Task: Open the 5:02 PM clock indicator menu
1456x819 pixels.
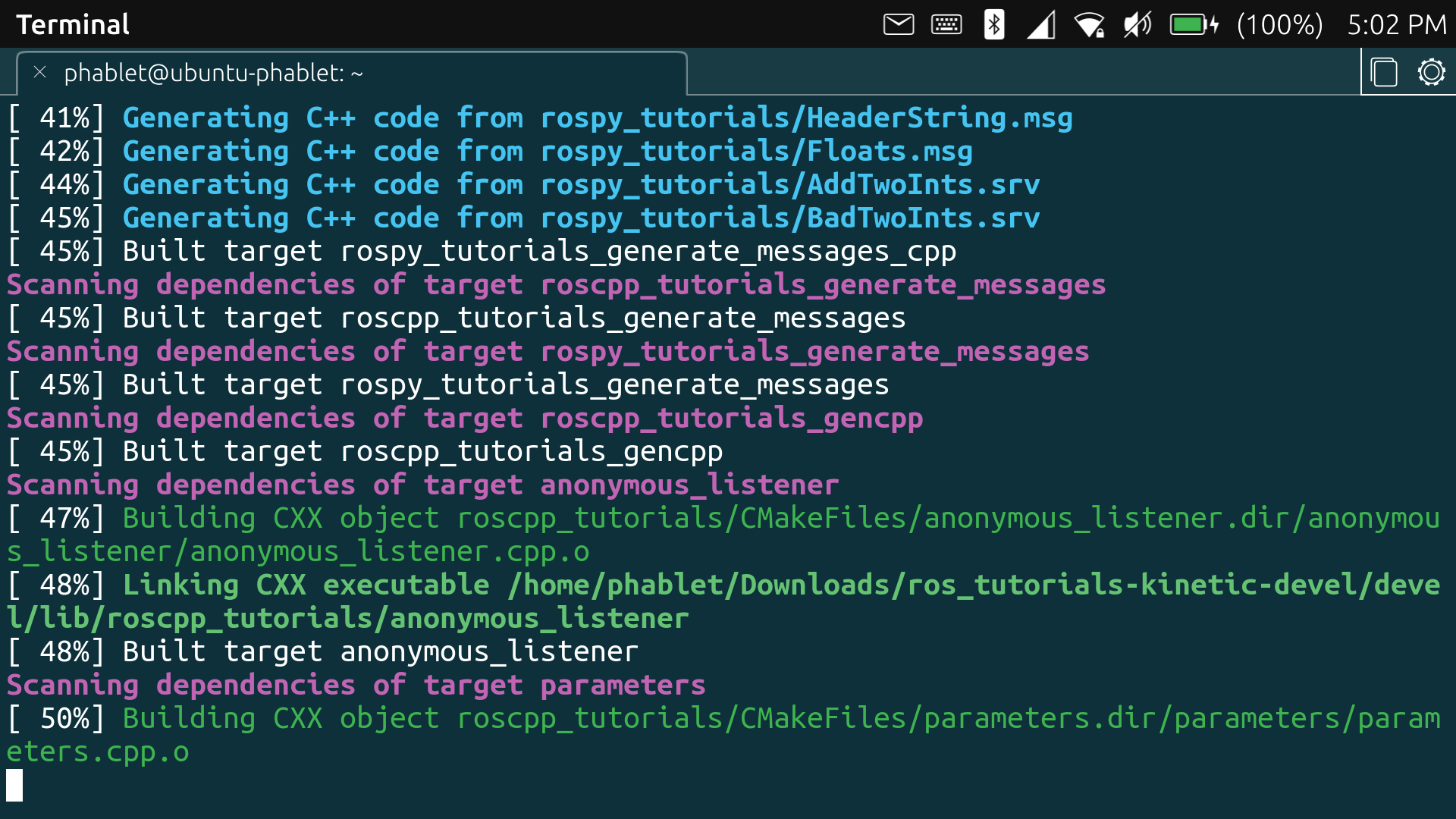Action: pyautogui.click(x=1398, y=24)
